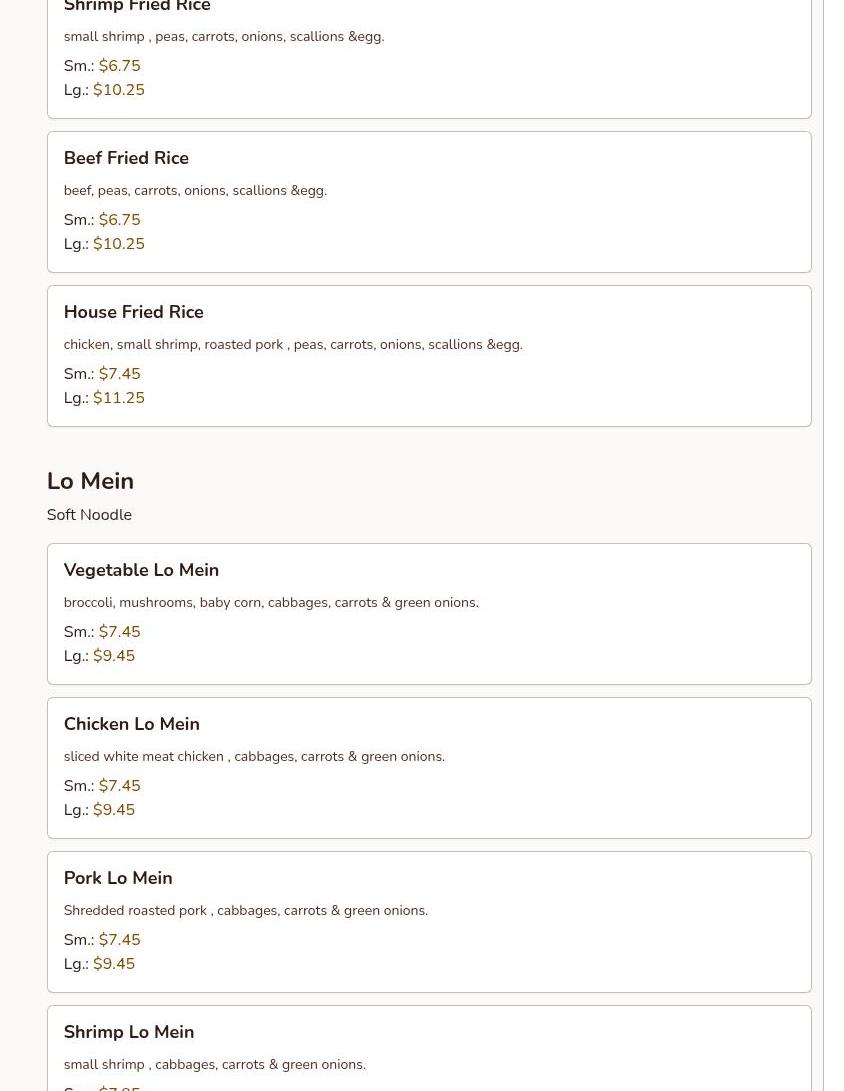Select the House Fried Rice title

point(133,312)
